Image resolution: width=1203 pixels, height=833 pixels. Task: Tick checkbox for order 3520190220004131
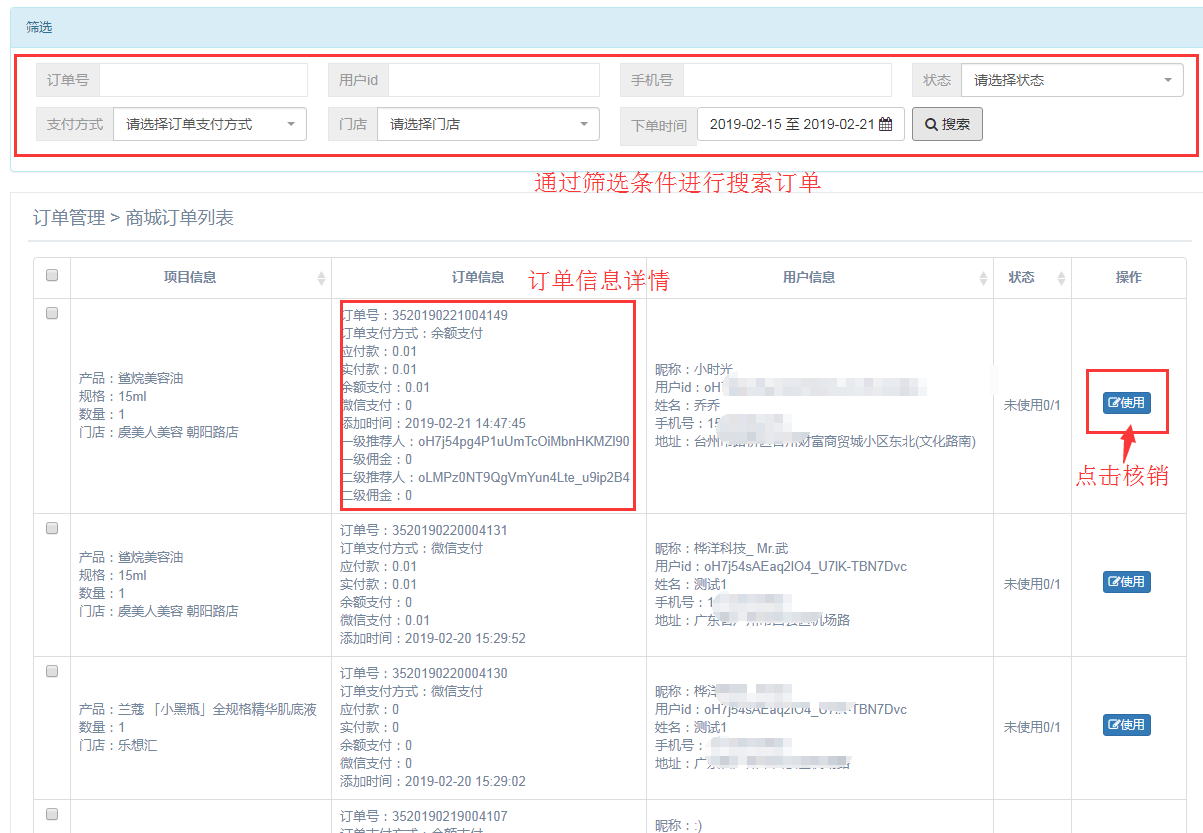point(52,528)
